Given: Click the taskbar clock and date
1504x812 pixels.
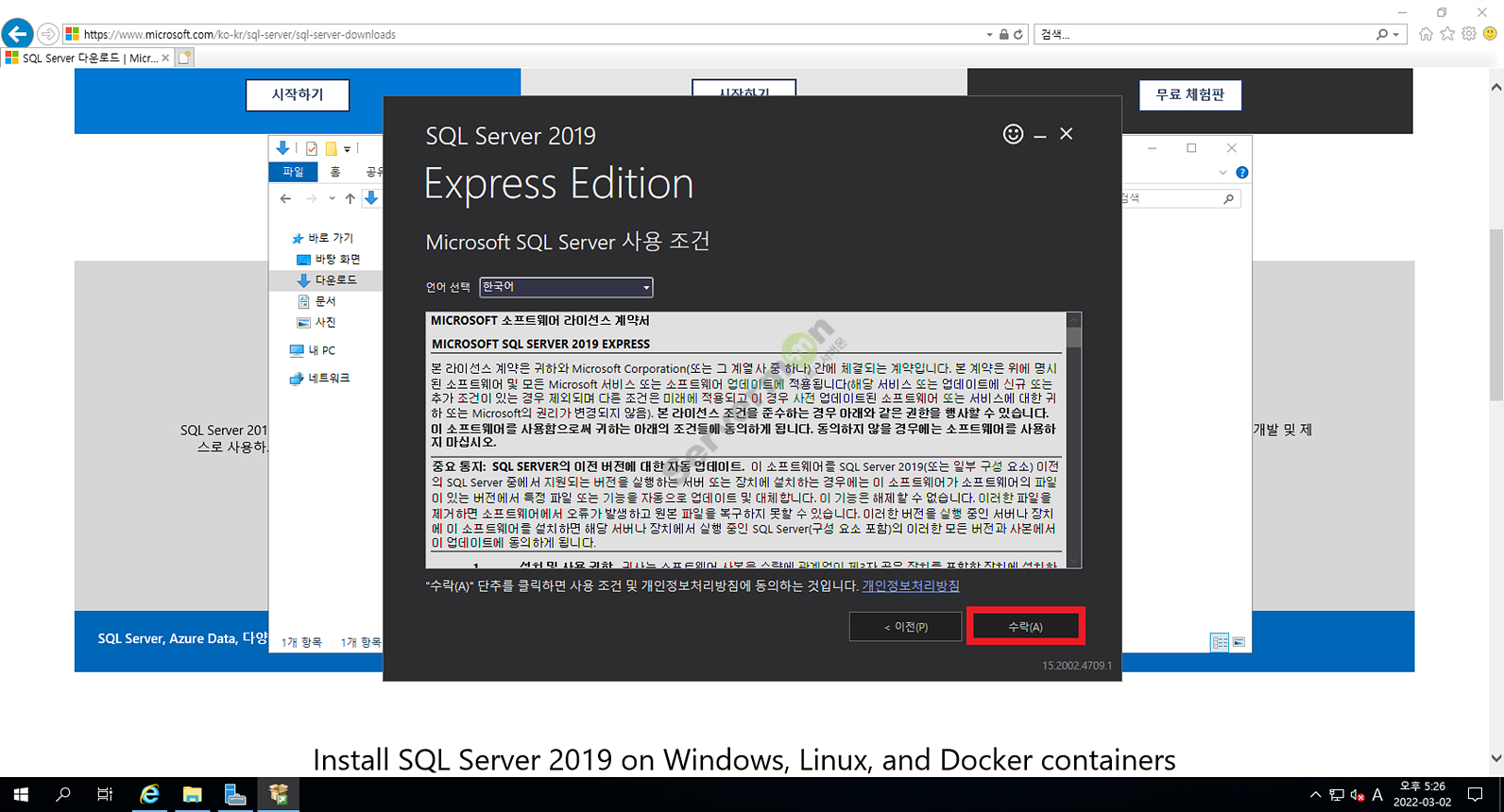Looking at the screenshot, I should (1422, 794).
